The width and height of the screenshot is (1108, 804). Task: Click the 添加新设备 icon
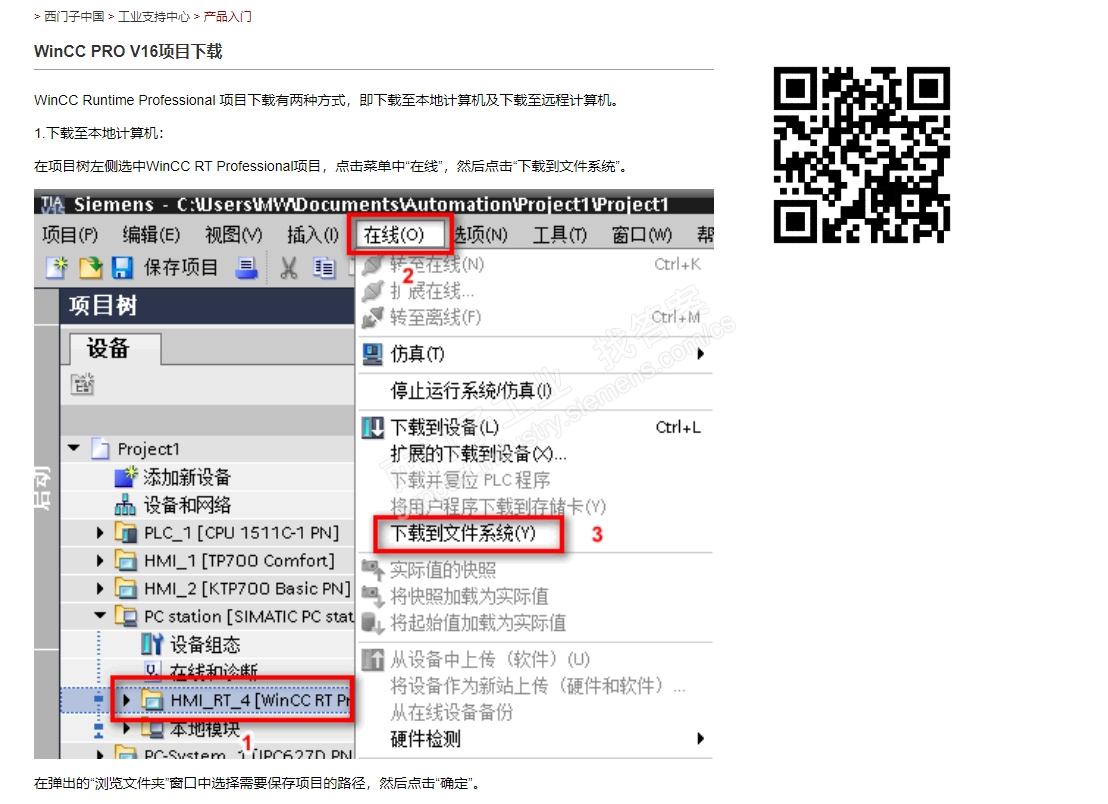click(125, 477)
